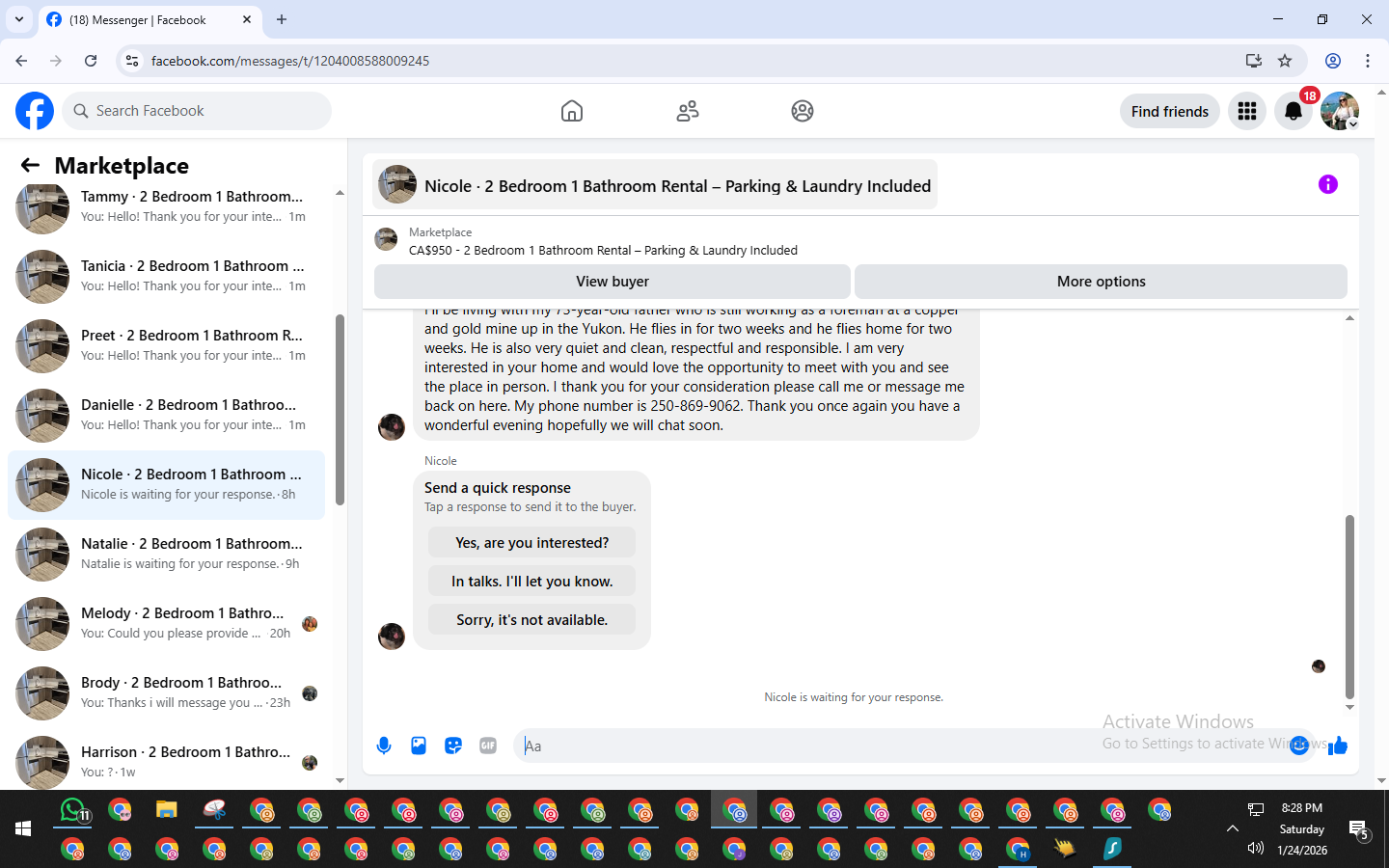Image resolution: width=1389 pixels, height=868 pixels.
Task: Send a thumbs-up like
Action: (x=1338, y=746)
